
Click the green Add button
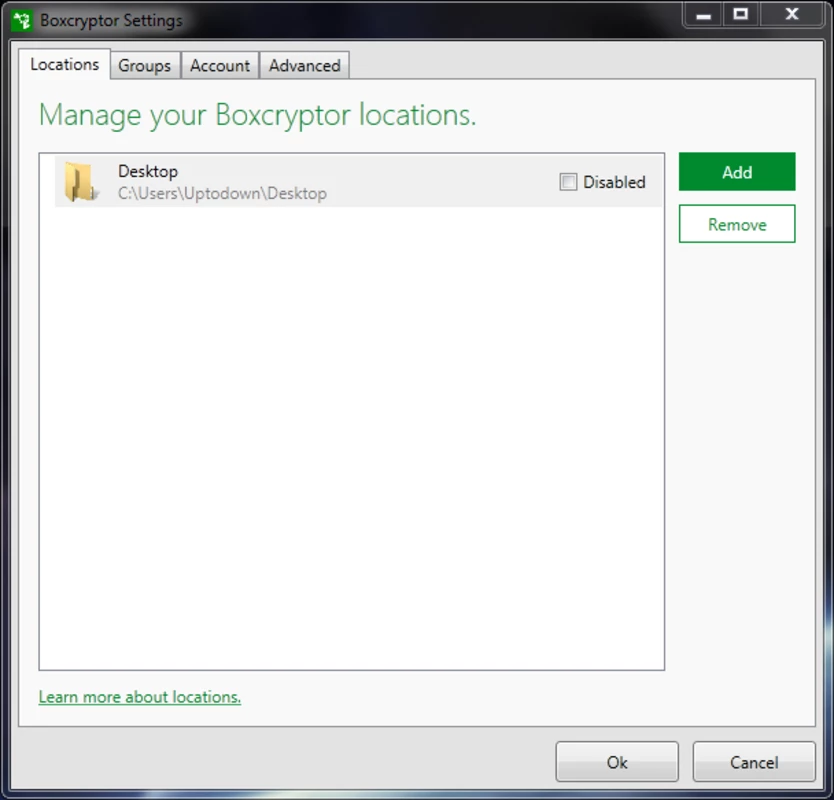pyautogui.click(x=737, y=172)
